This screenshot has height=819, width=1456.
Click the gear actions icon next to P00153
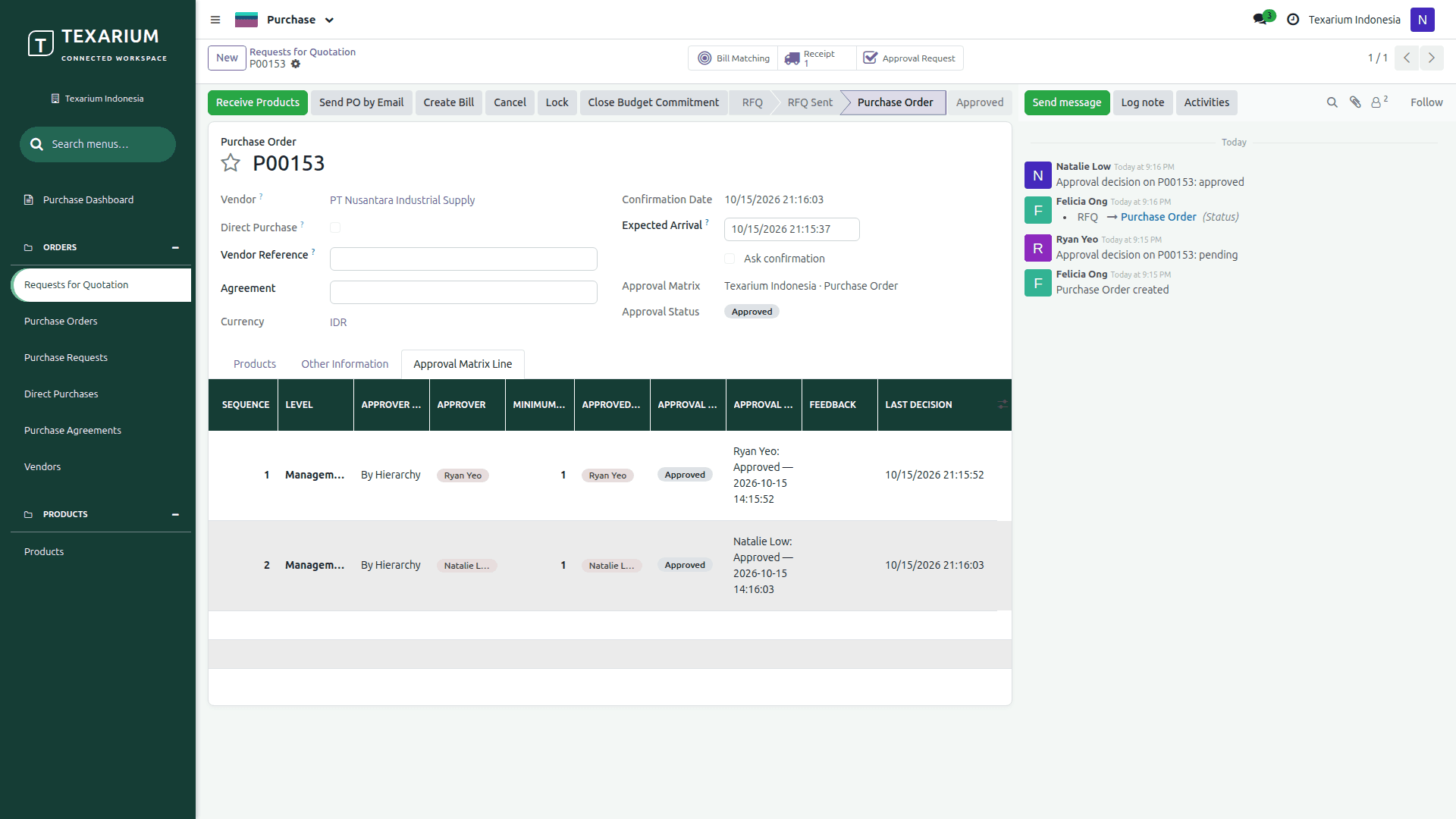[x=296, y=64]
